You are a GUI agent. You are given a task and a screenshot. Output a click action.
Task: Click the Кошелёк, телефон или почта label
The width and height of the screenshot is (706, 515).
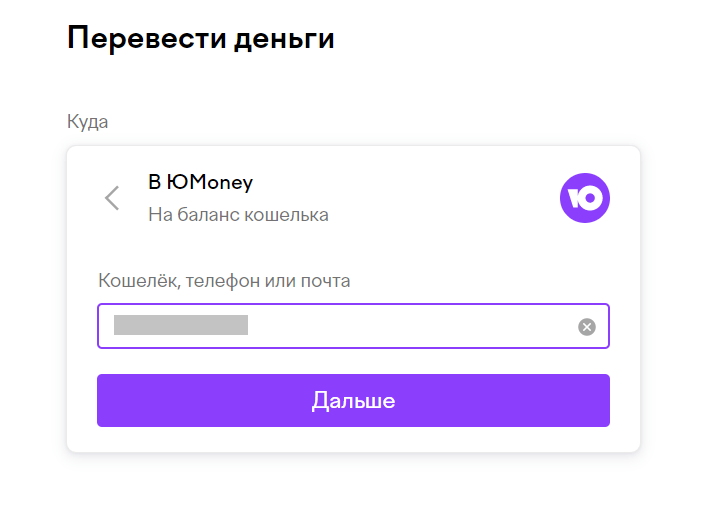224,280
